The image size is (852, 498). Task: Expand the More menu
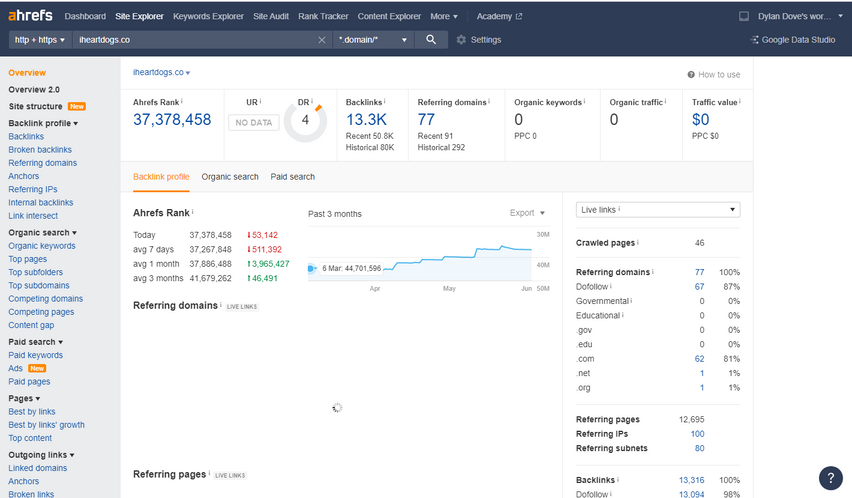pyautogui.click(x=444, y=16)
